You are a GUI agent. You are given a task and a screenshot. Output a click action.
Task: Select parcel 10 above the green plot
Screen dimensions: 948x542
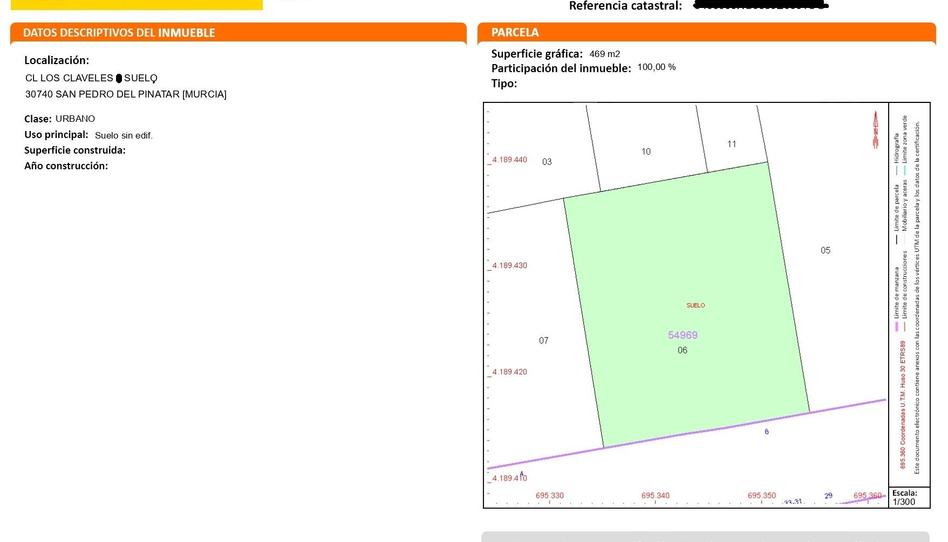[646, 152]
